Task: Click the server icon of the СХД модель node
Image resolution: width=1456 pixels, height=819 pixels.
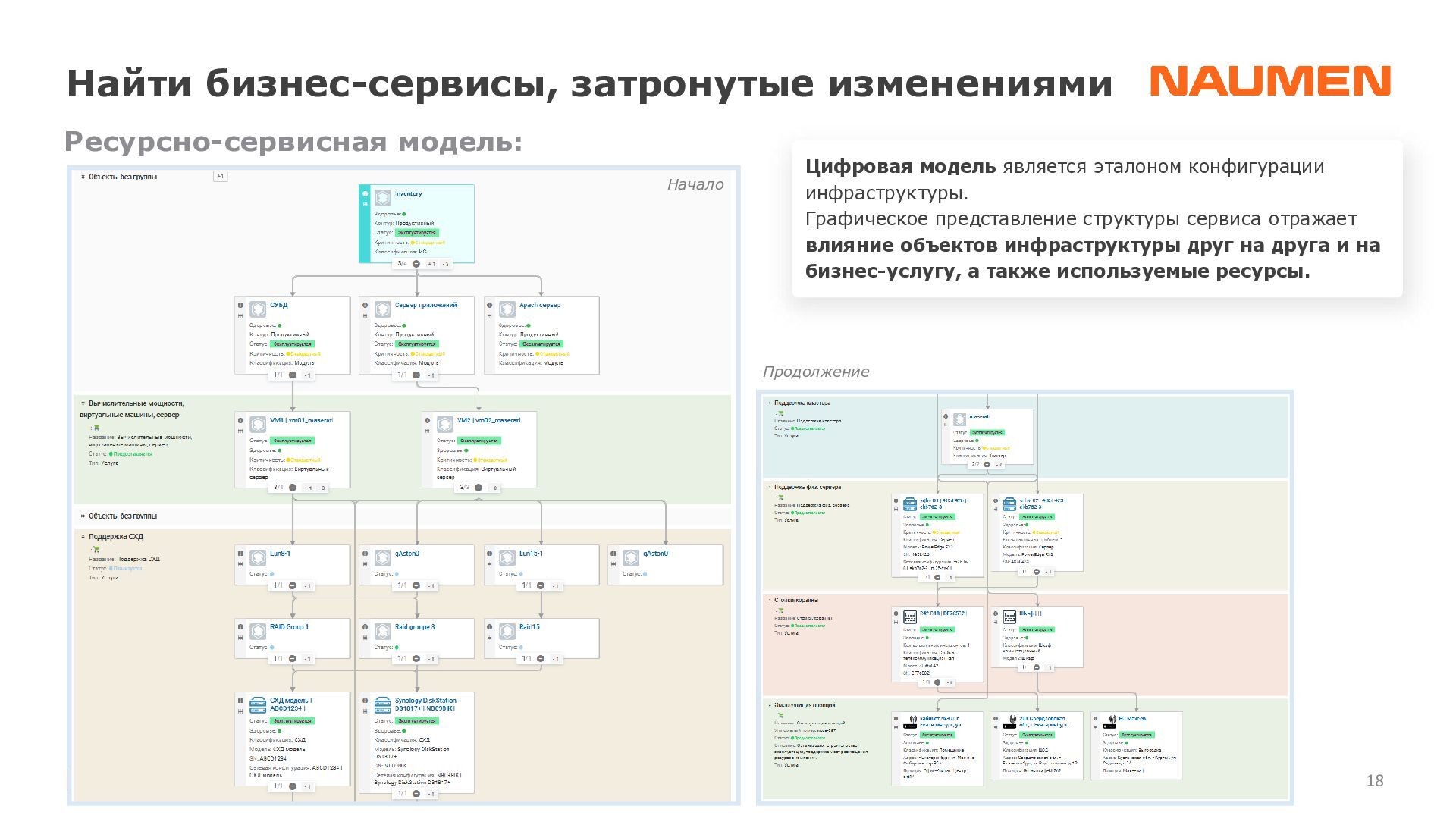Action: coord(258,705)
